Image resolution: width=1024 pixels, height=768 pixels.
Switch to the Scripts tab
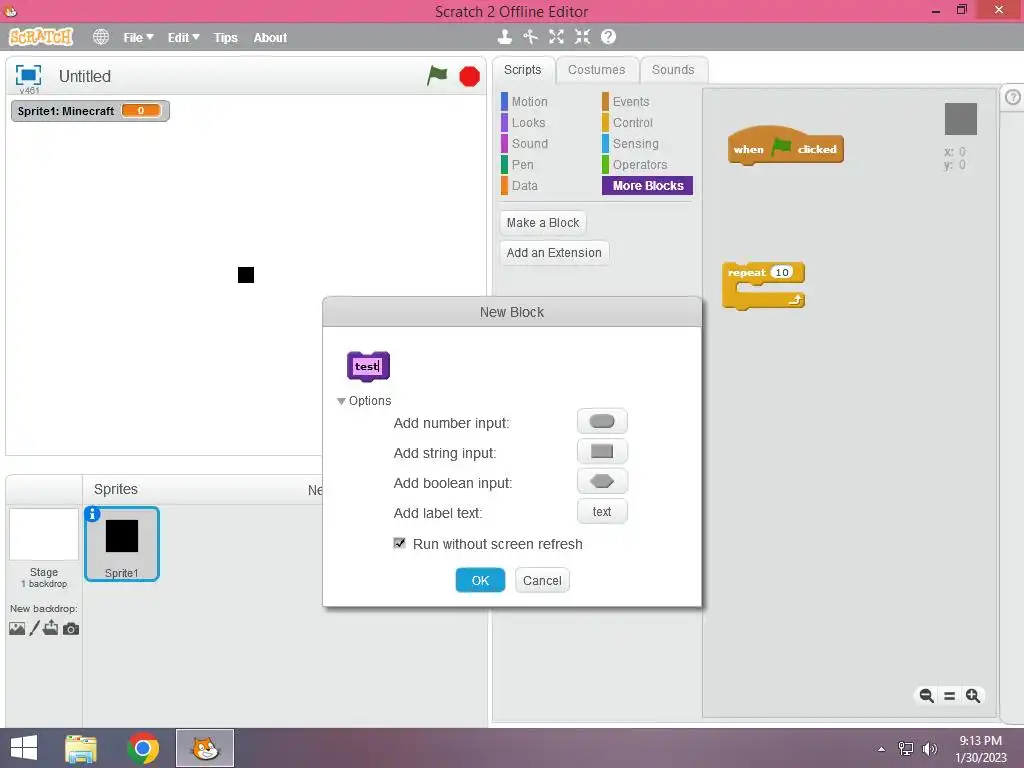pos(522,70)
